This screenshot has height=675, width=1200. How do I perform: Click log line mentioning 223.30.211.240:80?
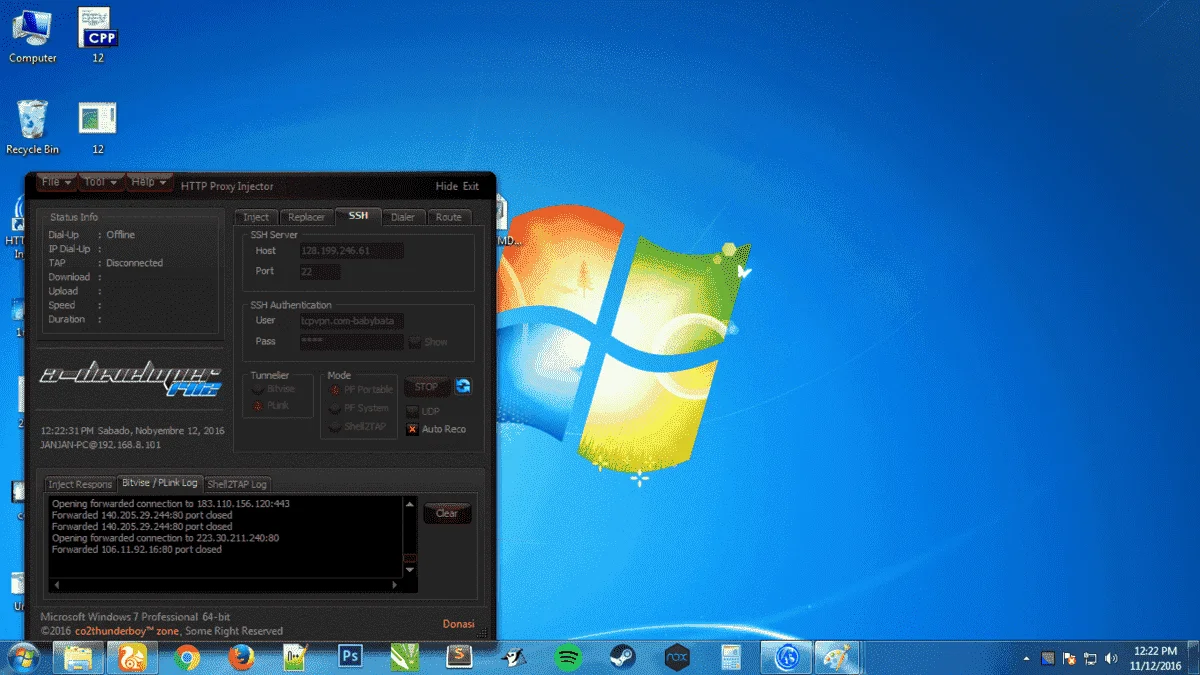pos(165,538)
